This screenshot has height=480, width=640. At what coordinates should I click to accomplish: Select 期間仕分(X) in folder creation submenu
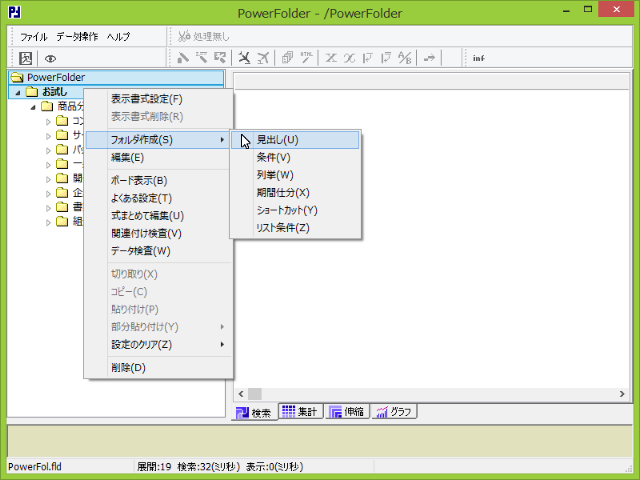pos(295,193)
